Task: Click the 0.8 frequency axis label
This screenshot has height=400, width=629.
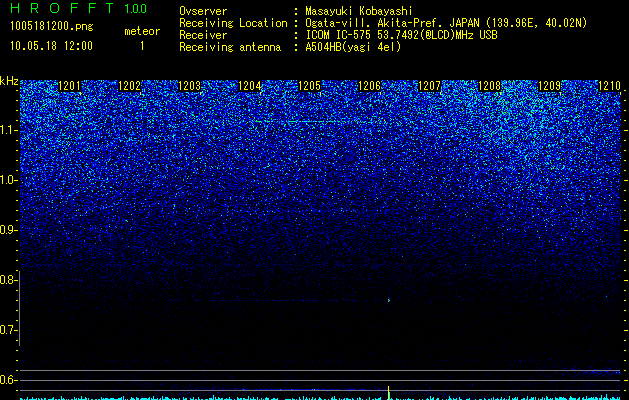Action: pyautogui.click(x=8, y=280)
